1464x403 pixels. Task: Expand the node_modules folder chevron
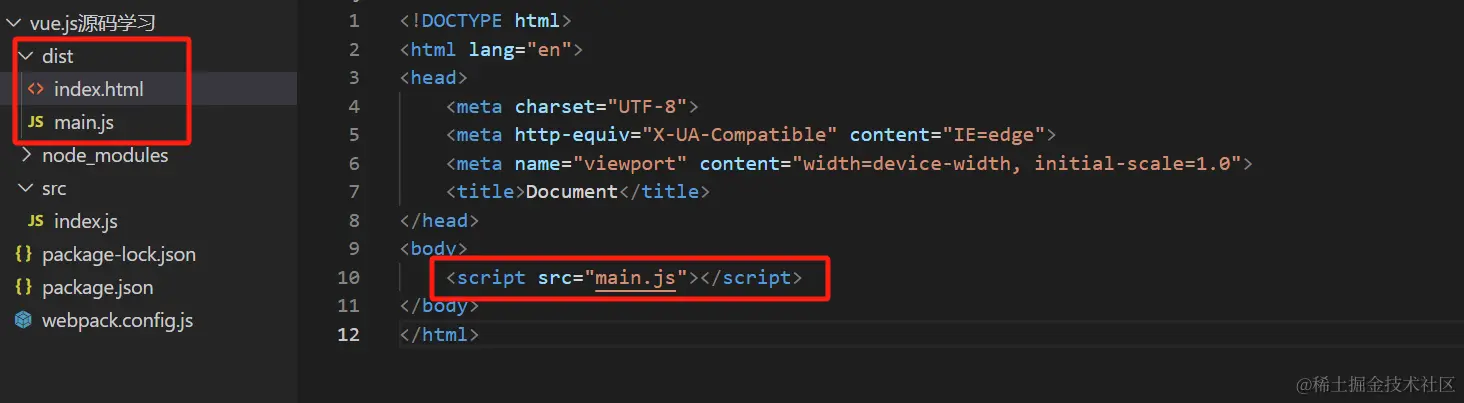(25, 155)
